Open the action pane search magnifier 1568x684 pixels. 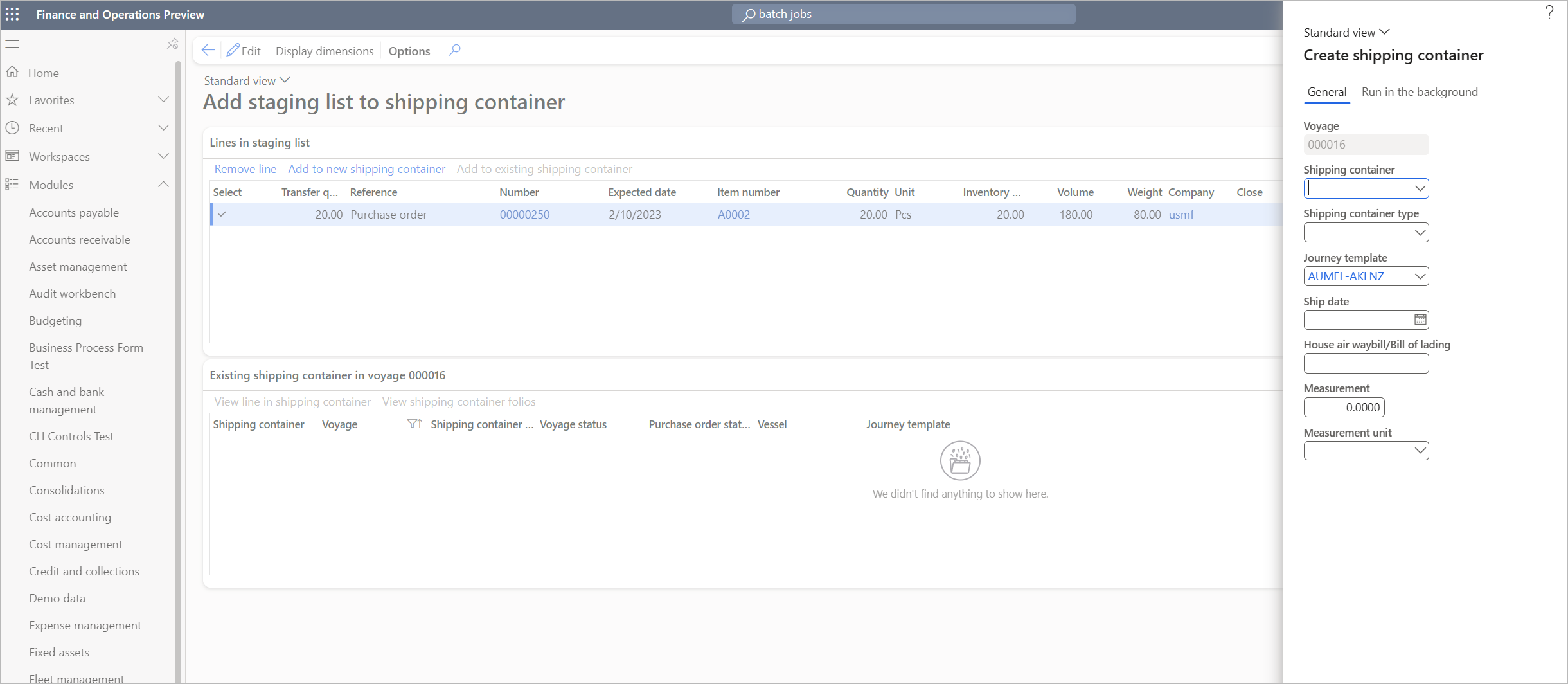454,50
